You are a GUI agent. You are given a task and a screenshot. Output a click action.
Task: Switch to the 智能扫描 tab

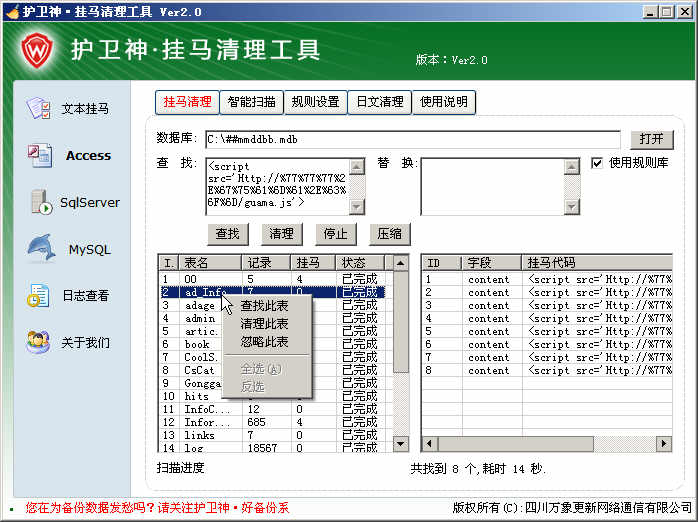(x=252, y=102)
